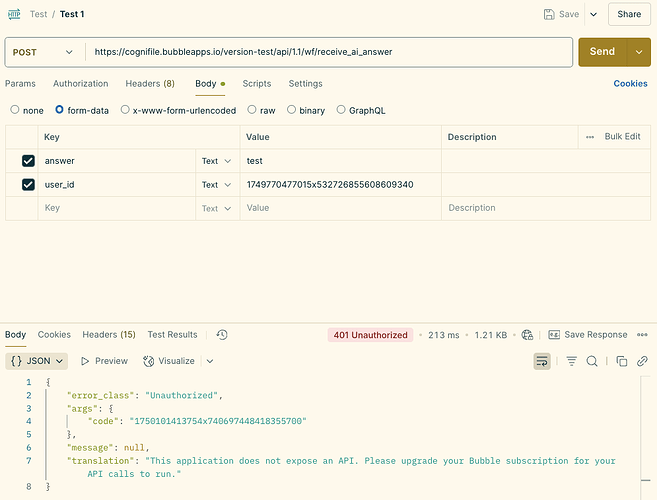Click the Test 1 request name
Viewport: 657px width, 500px height.
click(x=72, y=14)
